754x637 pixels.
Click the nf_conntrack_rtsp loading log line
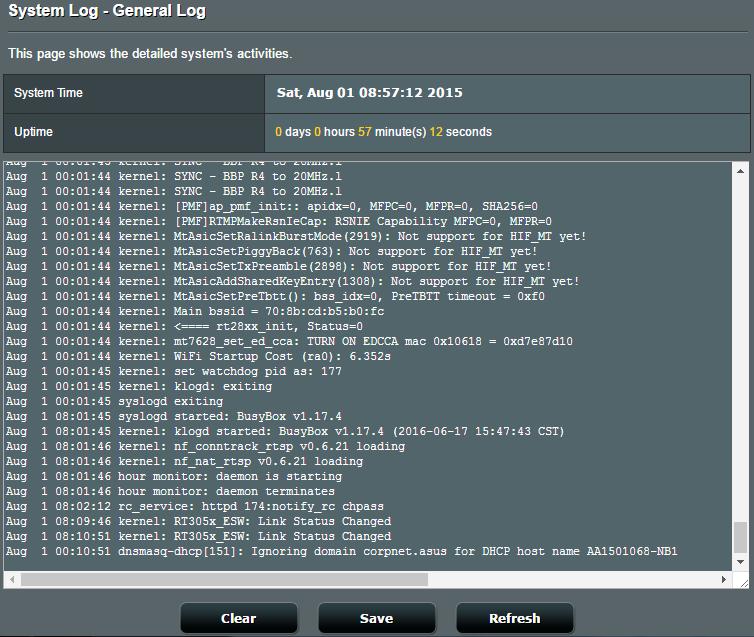tap(205, 446)
